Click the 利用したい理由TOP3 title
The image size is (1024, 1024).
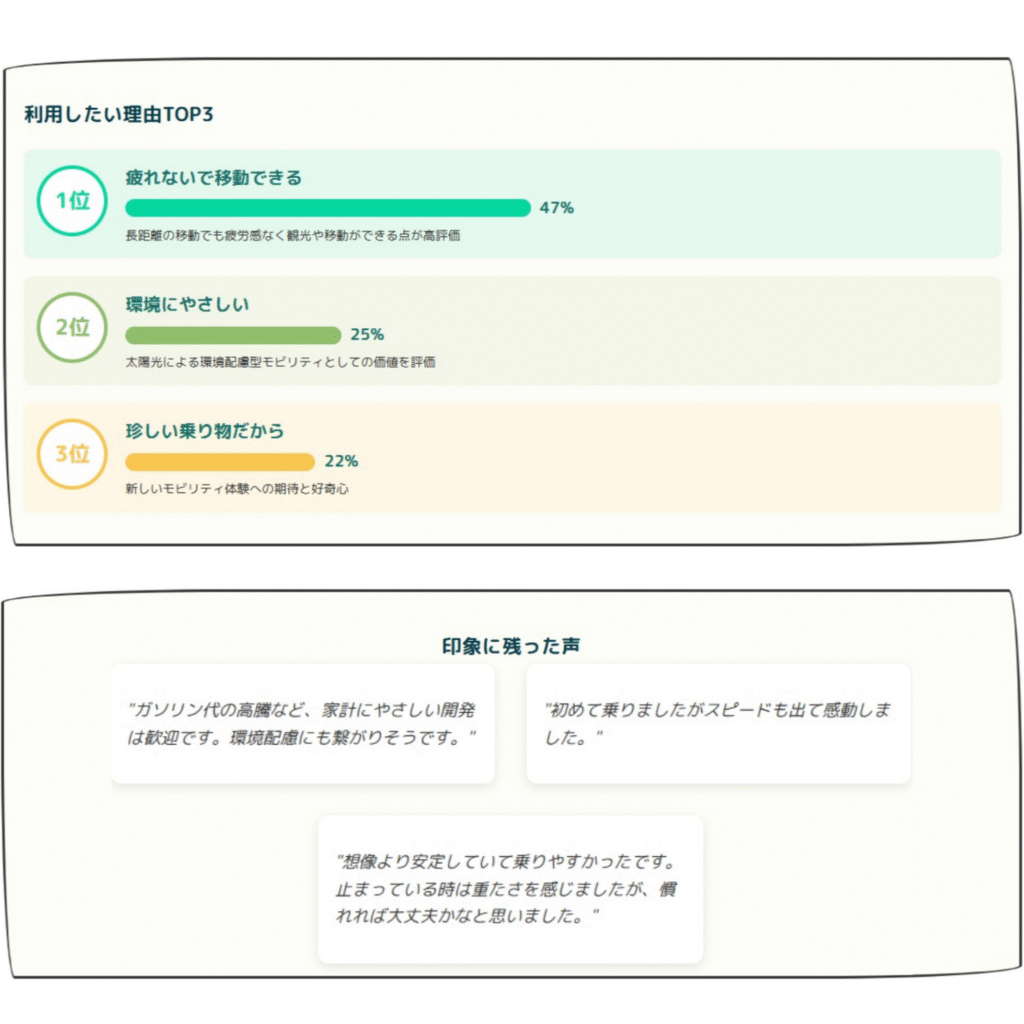coord(119,114)
